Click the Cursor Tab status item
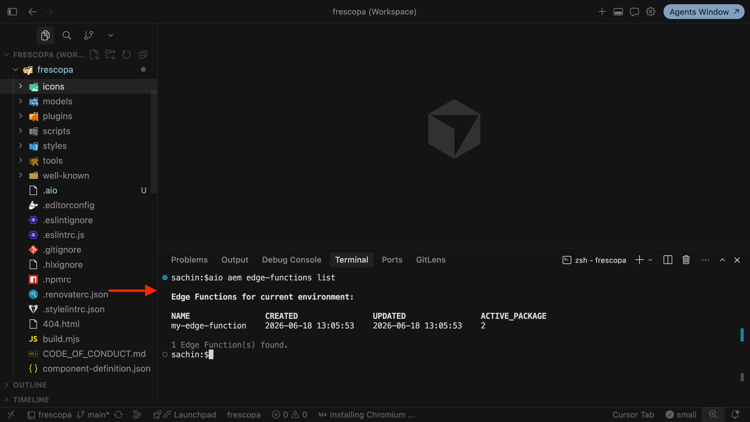 click(633, 414)
